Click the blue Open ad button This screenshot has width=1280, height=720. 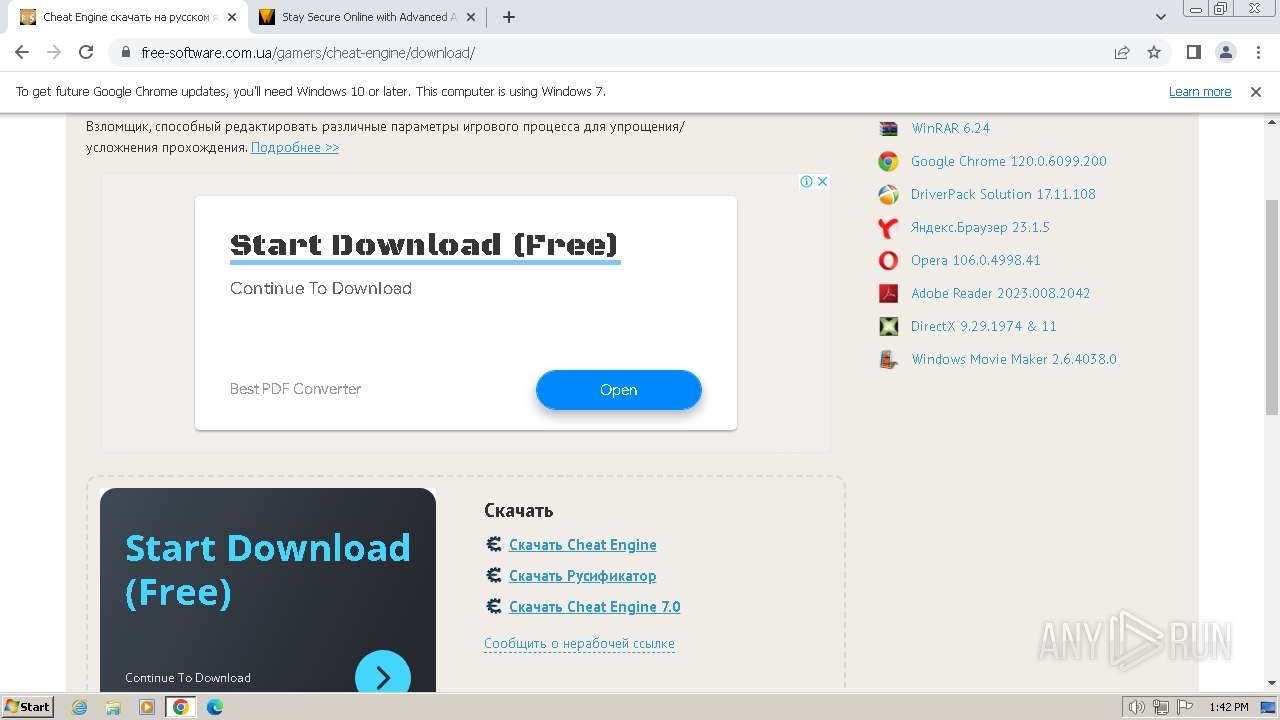click(619, 390)
